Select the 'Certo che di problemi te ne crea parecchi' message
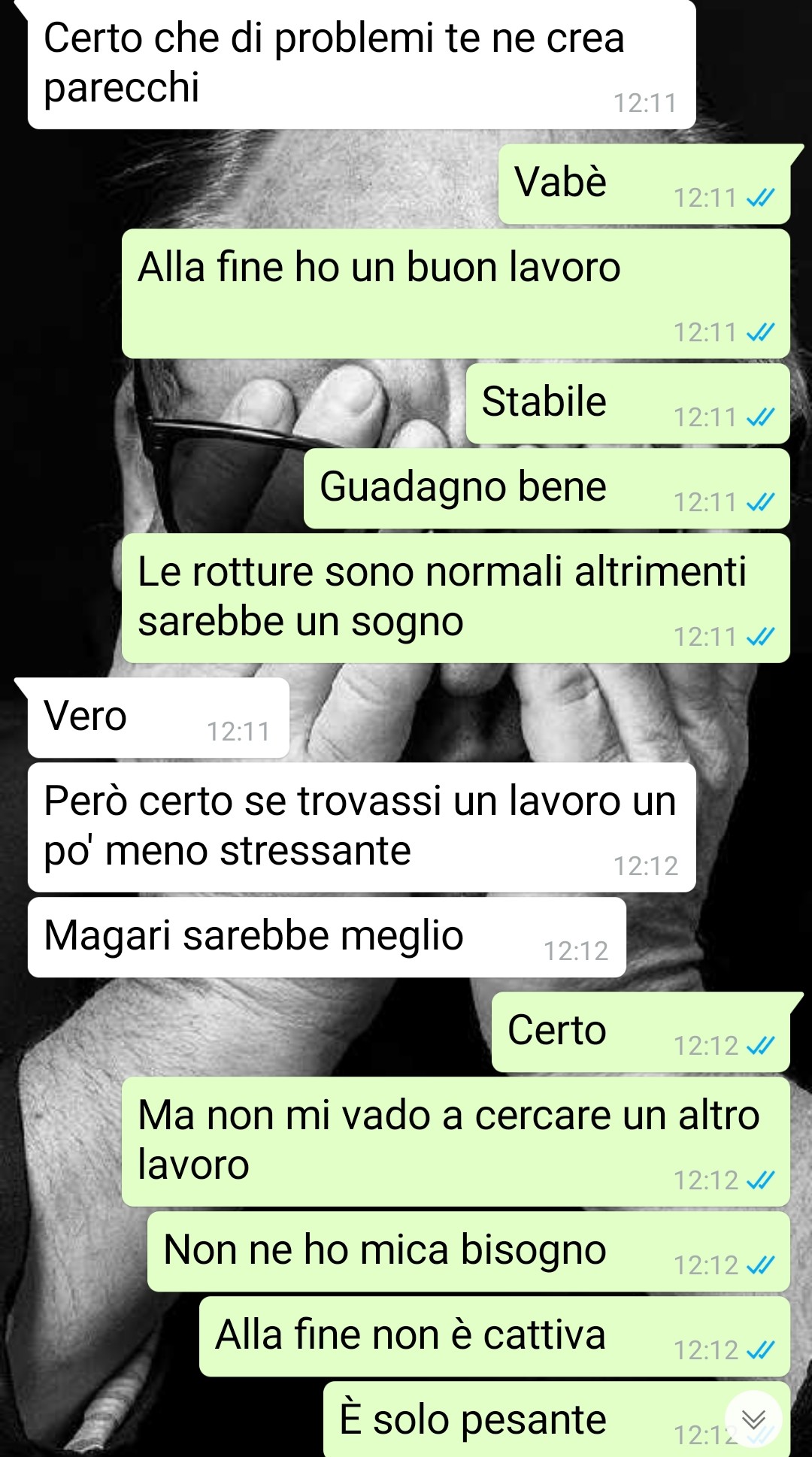The width and height of the screenshot is (812, 1457). [x=361, y=65]
